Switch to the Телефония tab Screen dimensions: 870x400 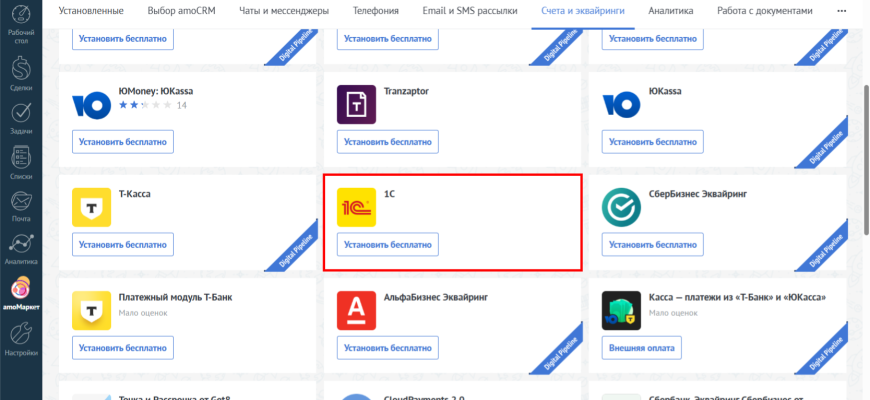tap(375, 11)
